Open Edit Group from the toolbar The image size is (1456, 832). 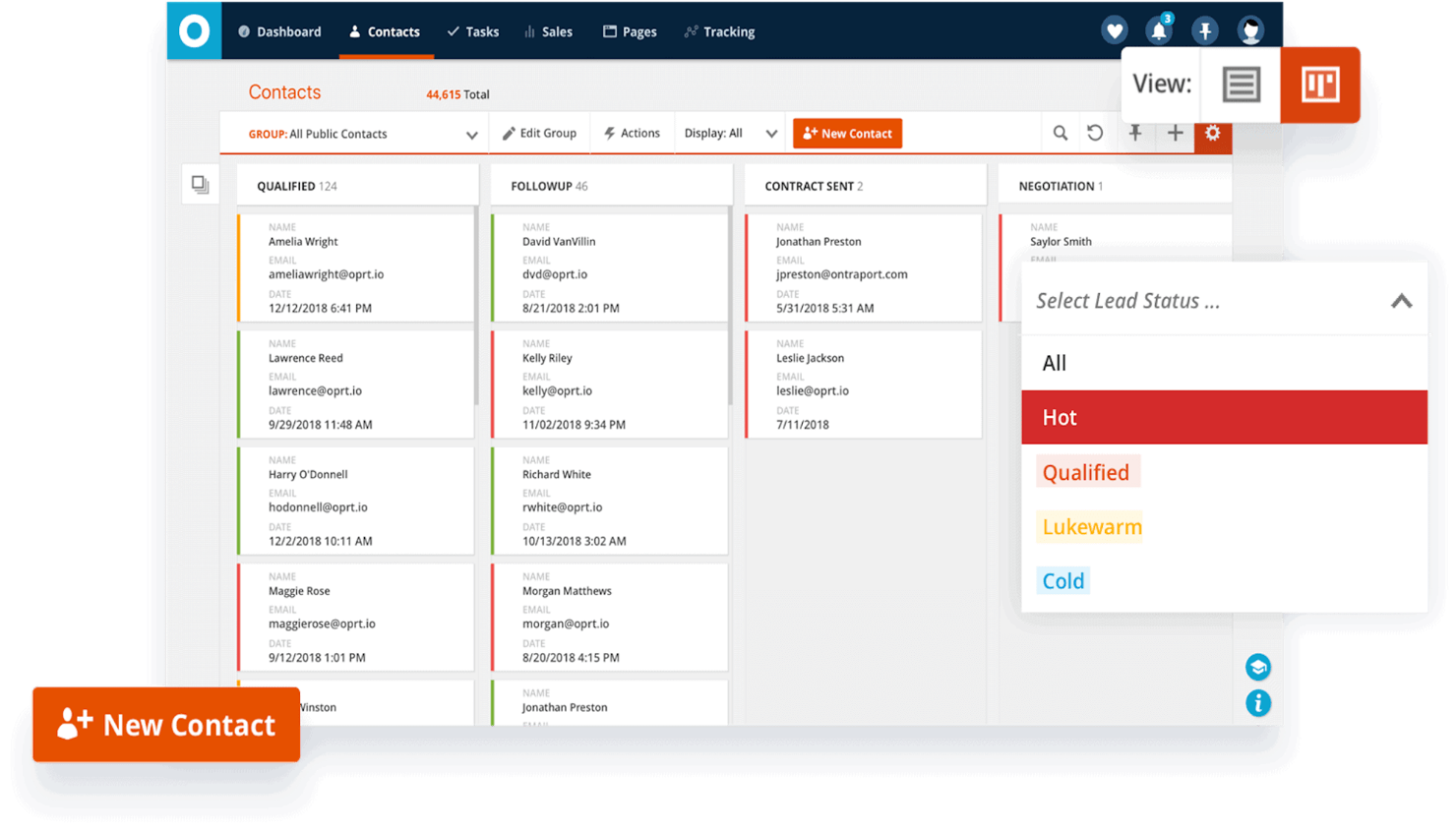[x=539, y=133]
